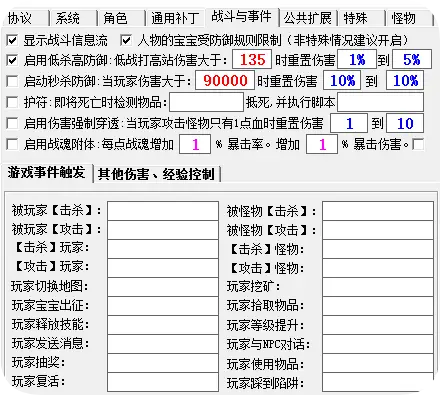Enable the 护符 checkbox

[x=12, y=102]
